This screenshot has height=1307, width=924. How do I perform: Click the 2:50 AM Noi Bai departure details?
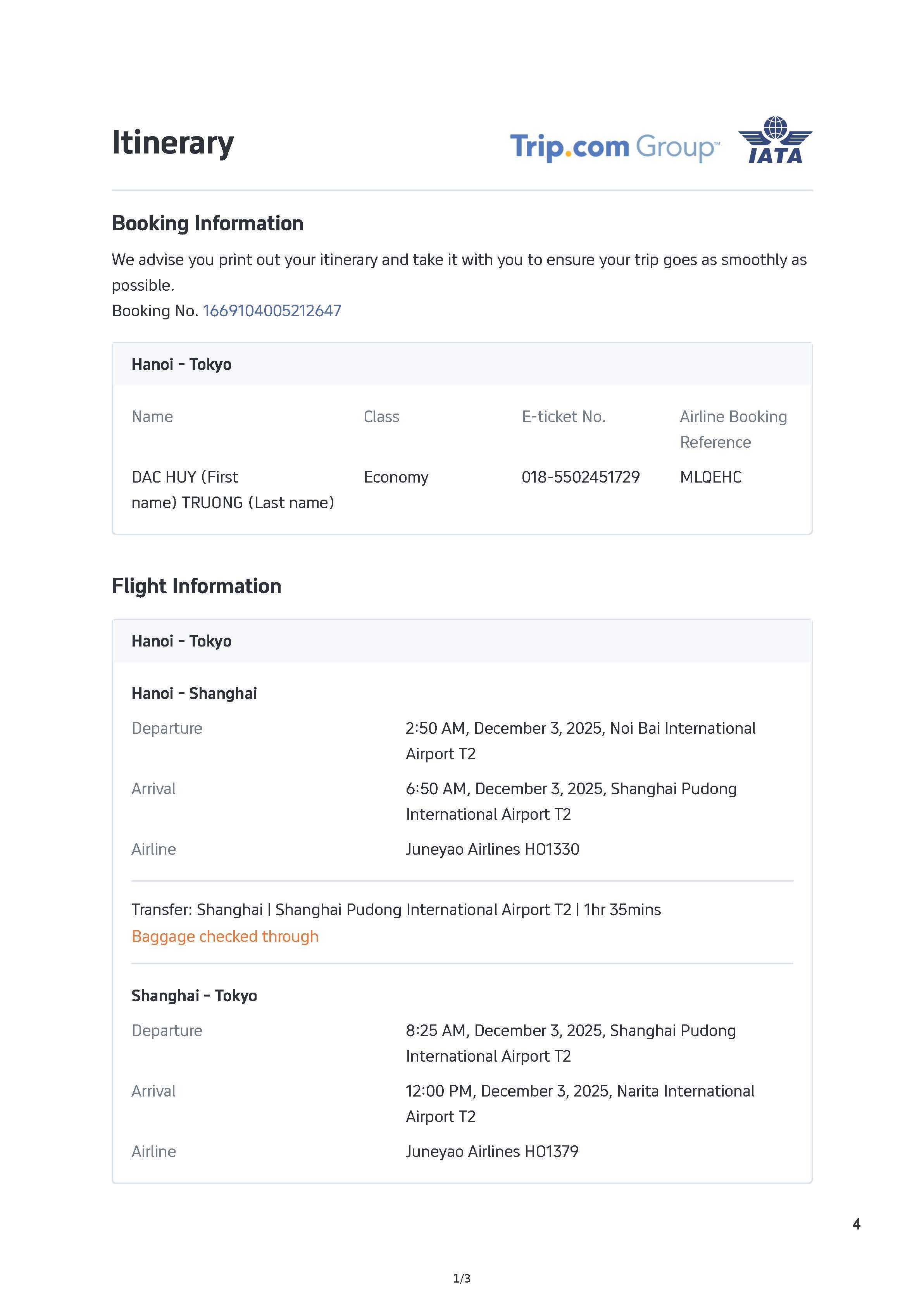tap(580, 741)
